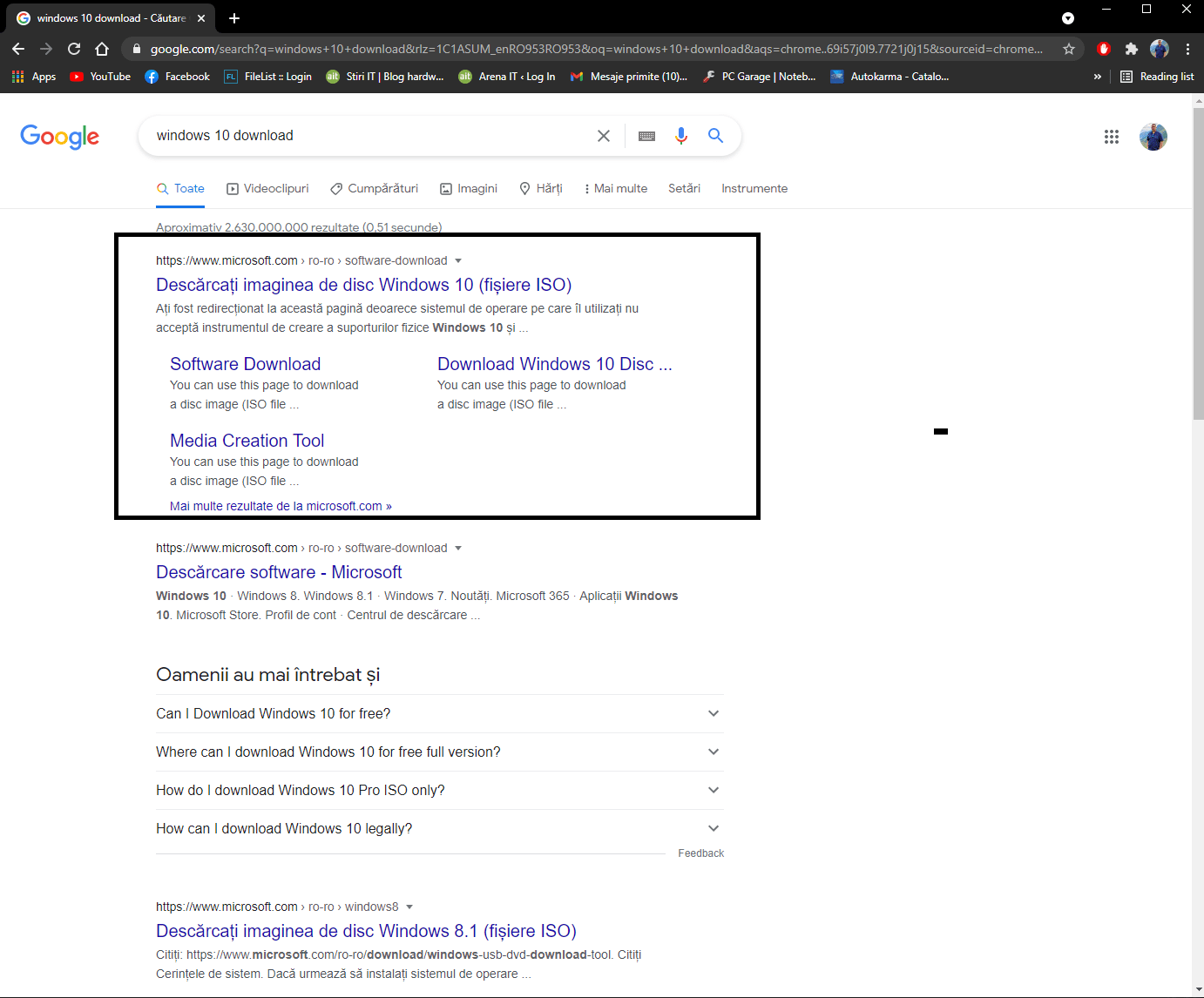Open the on-screen keyboard input tool

pos(646,136)
